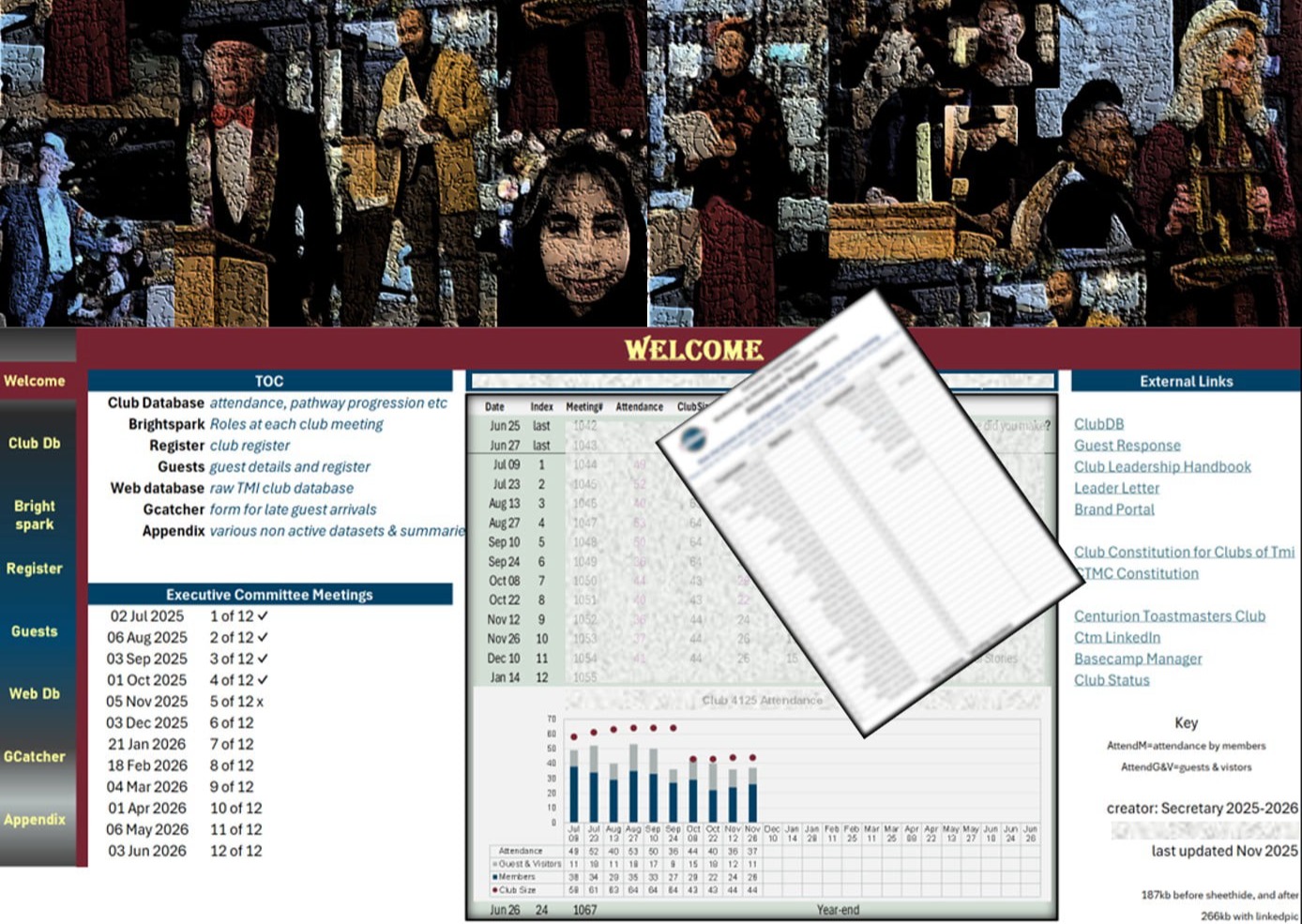1302x924 pixels.
Task: Open the Centurion Toastmasters Club link
Action: coord(1169,615)
